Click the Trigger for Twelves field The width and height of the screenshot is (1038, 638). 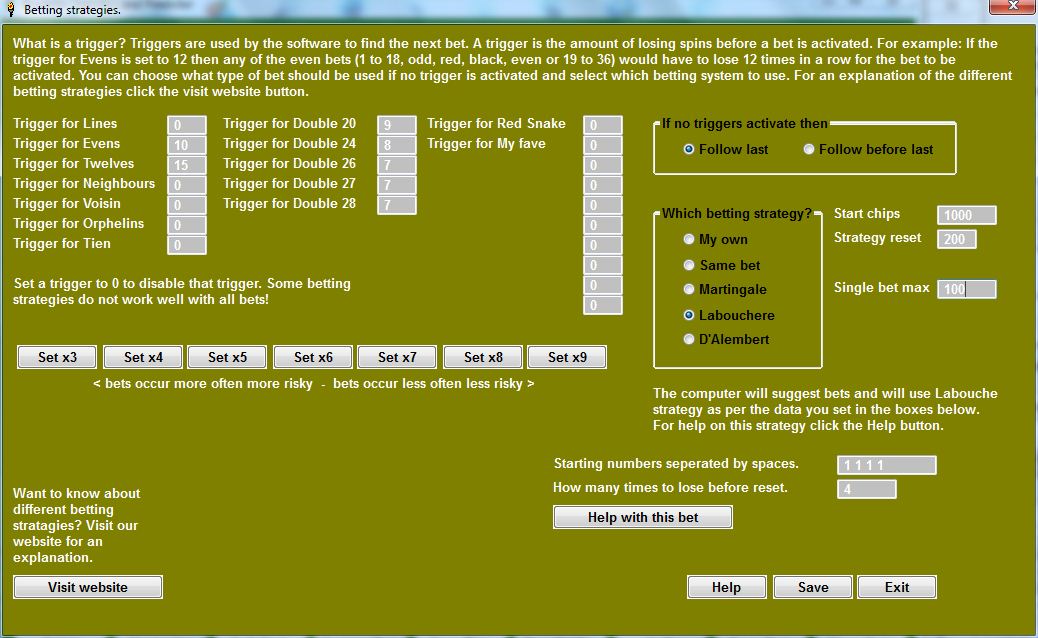point(186,163)
